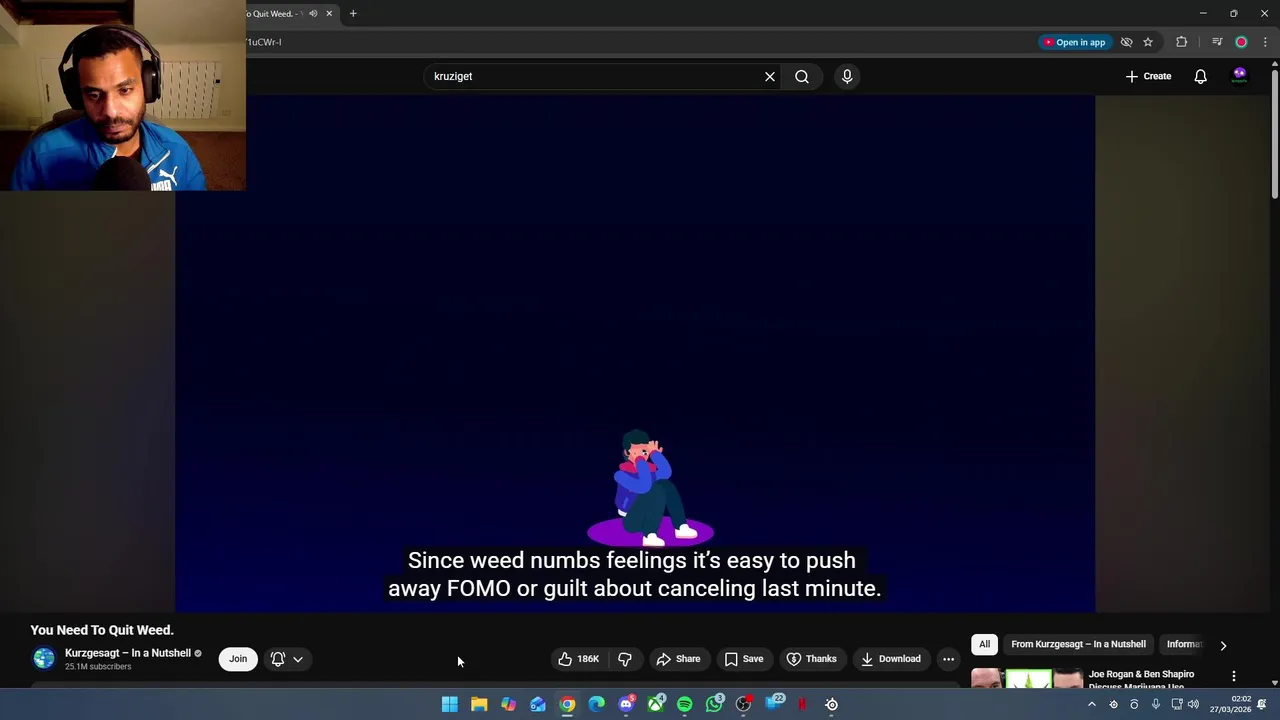Bookmark this page with the star icon

pos(1148,42)
